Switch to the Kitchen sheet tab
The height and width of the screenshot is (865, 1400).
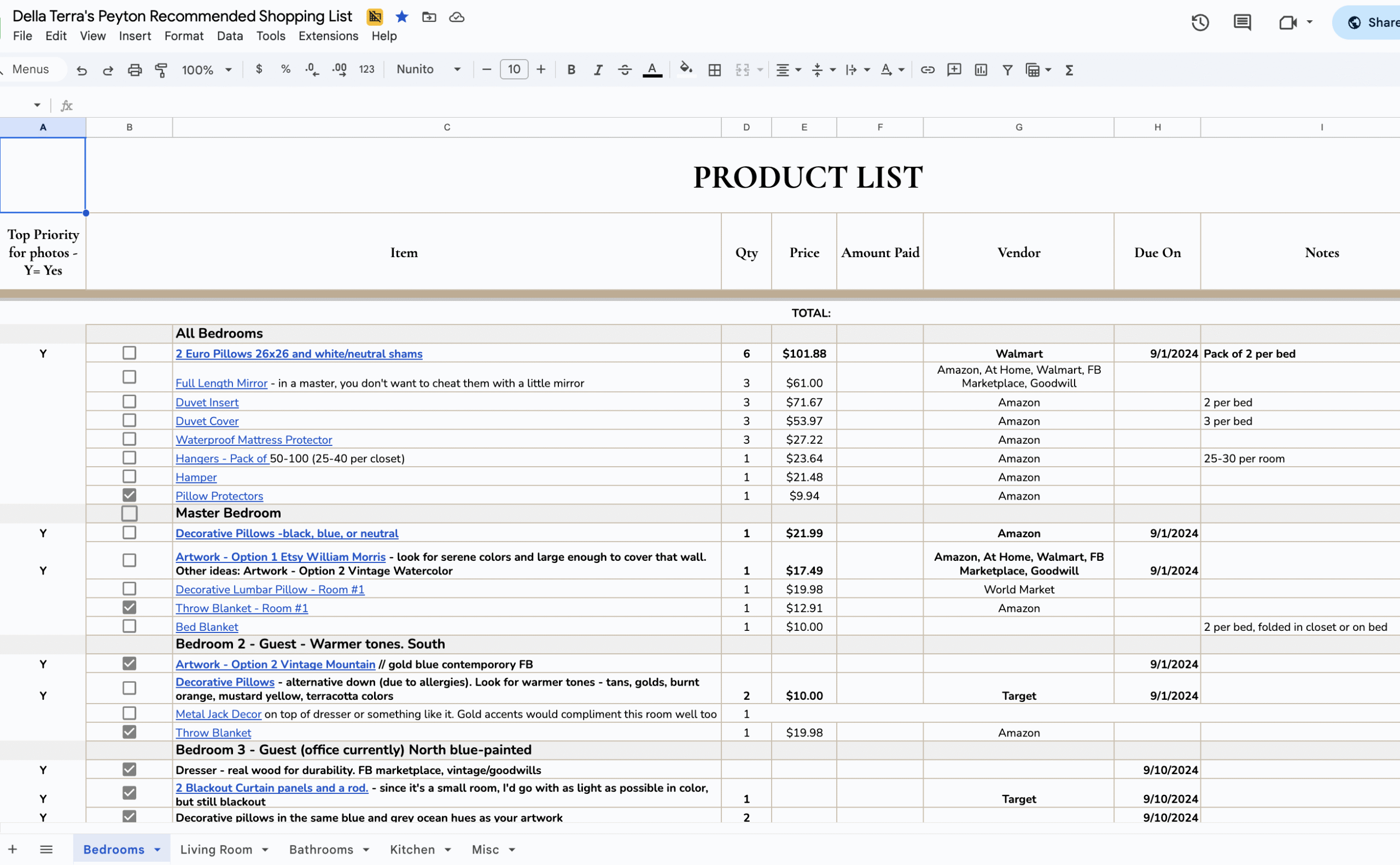tap(413, 850)
